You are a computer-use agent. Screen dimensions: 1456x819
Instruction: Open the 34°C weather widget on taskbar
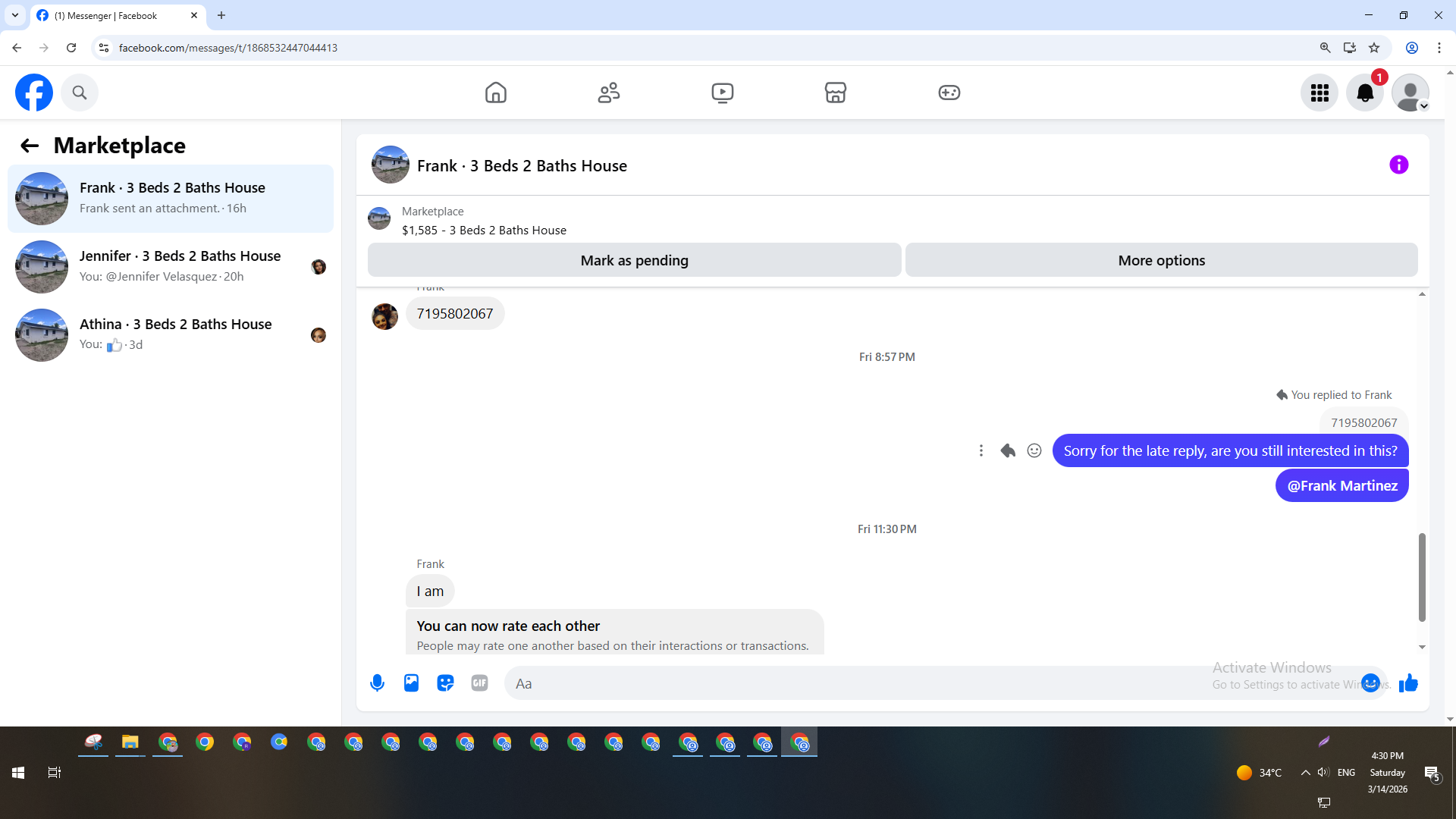tap(1259, 773)
